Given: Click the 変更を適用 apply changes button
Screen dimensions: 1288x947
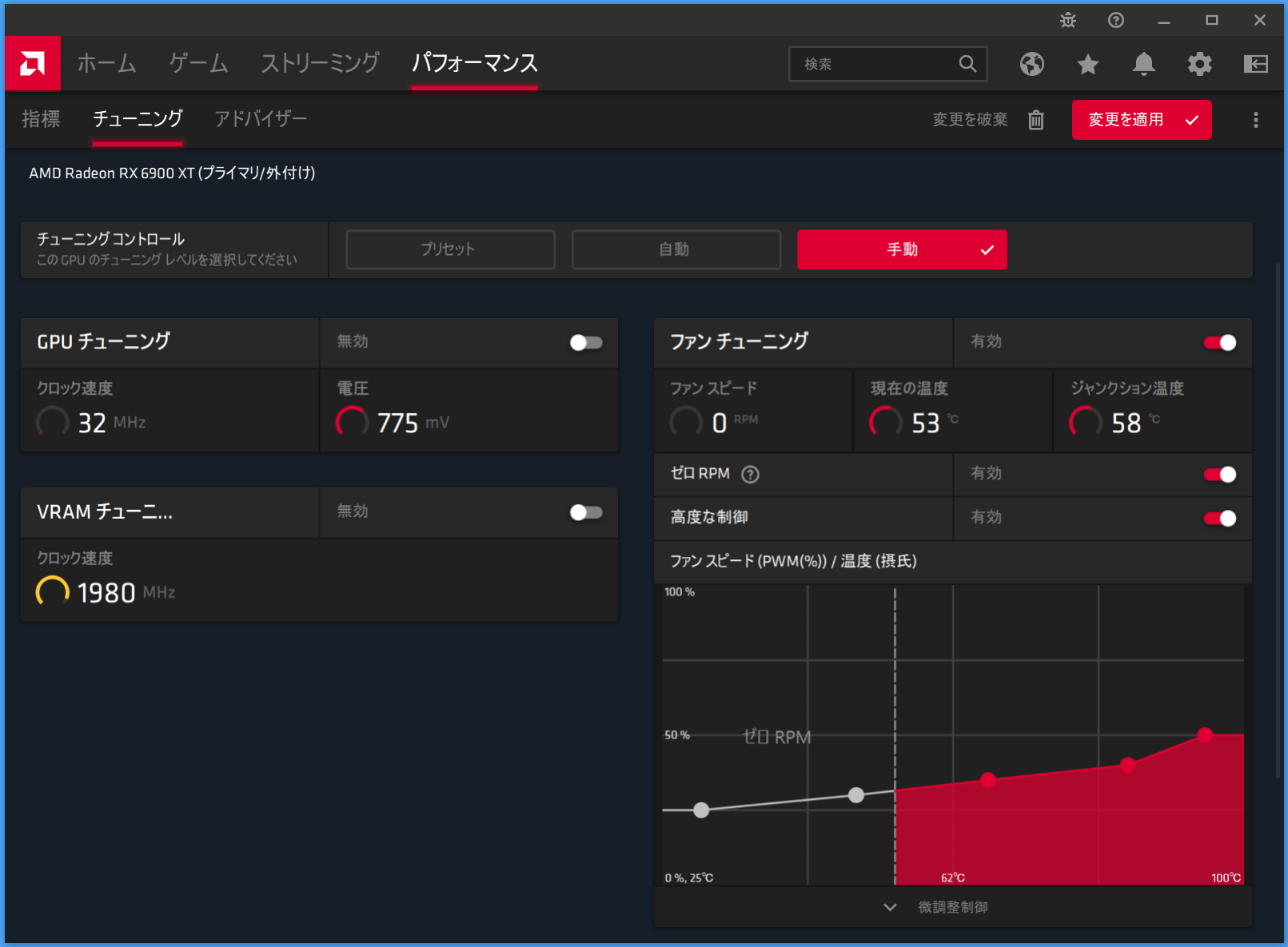Looking at the screenshot, I should [x=1142, y=120].
